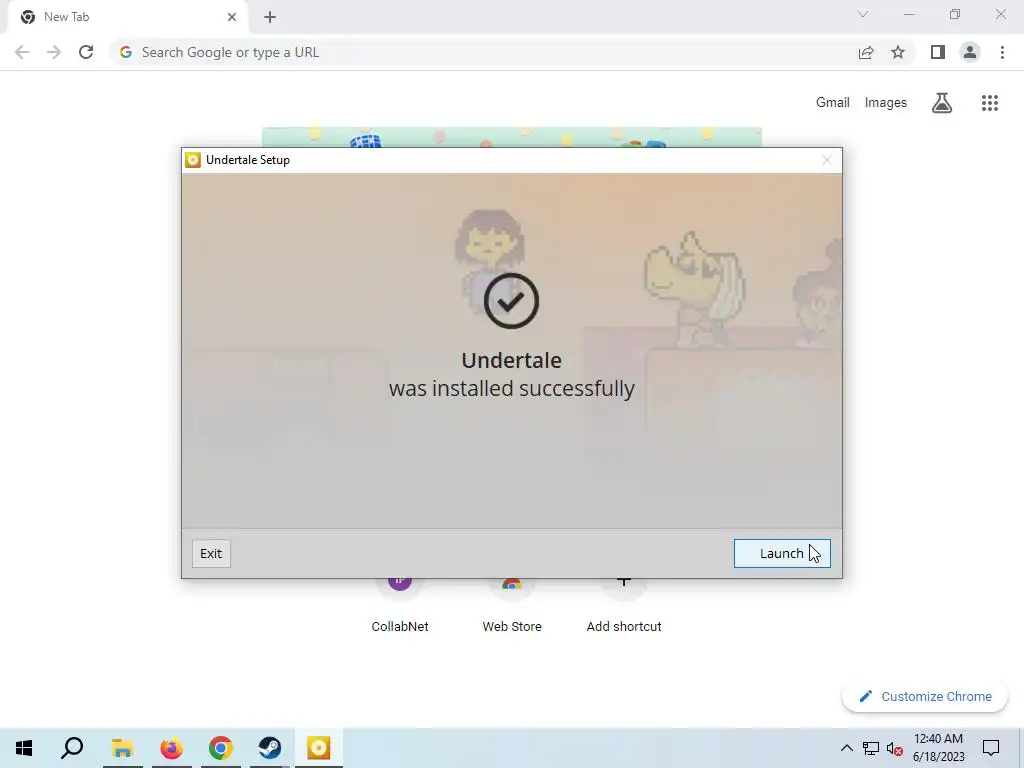Image resolution: width=1024 pixels, height=768 pixels.
Task: Open Firefox from the taskbar
Action: pos(171,748)
